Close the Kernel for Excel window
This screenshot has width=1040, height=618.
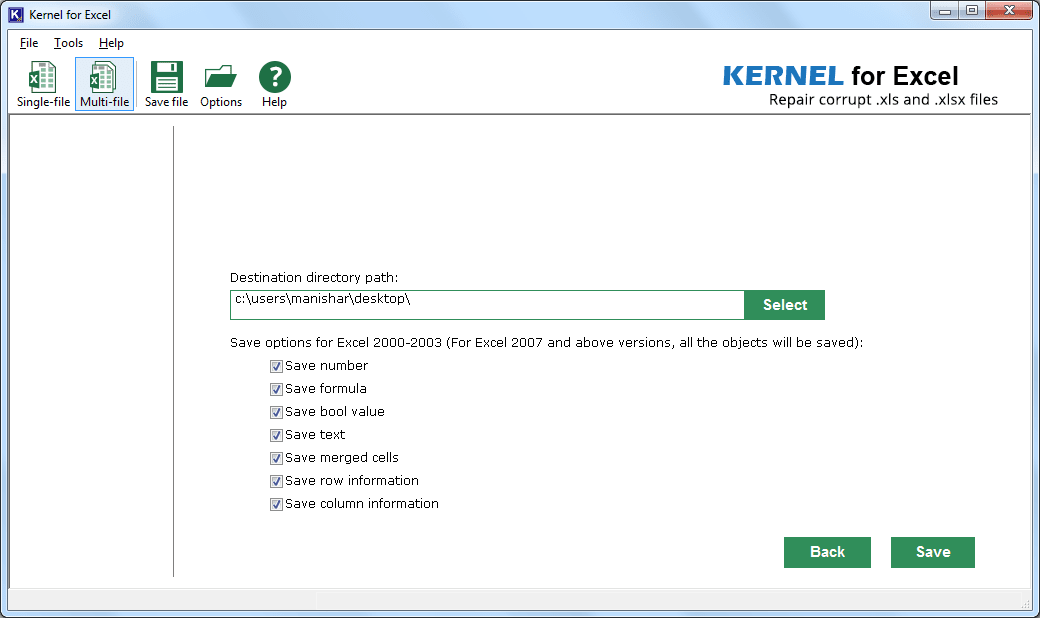1009,11
